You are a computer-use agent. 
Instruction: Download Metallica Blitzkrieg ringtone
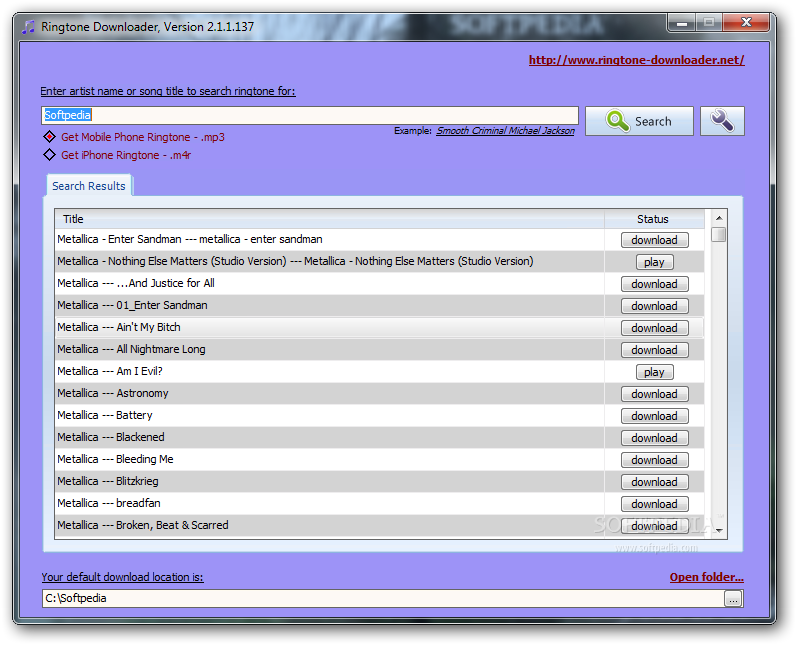point(655,482)
